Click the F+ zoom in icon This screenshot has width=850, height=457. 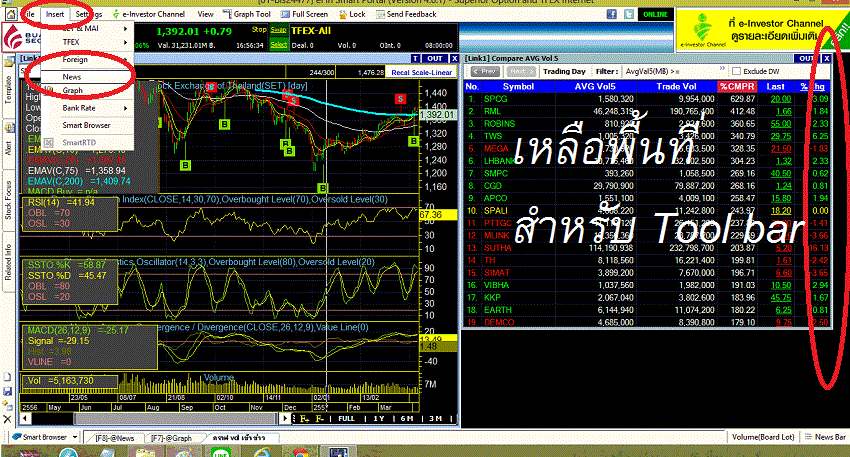[305, 419]
